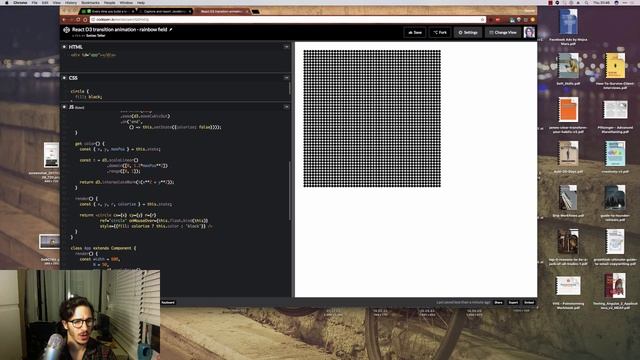Open the CSS panel settings gear

pyautogui.click(x=64, y=78)
